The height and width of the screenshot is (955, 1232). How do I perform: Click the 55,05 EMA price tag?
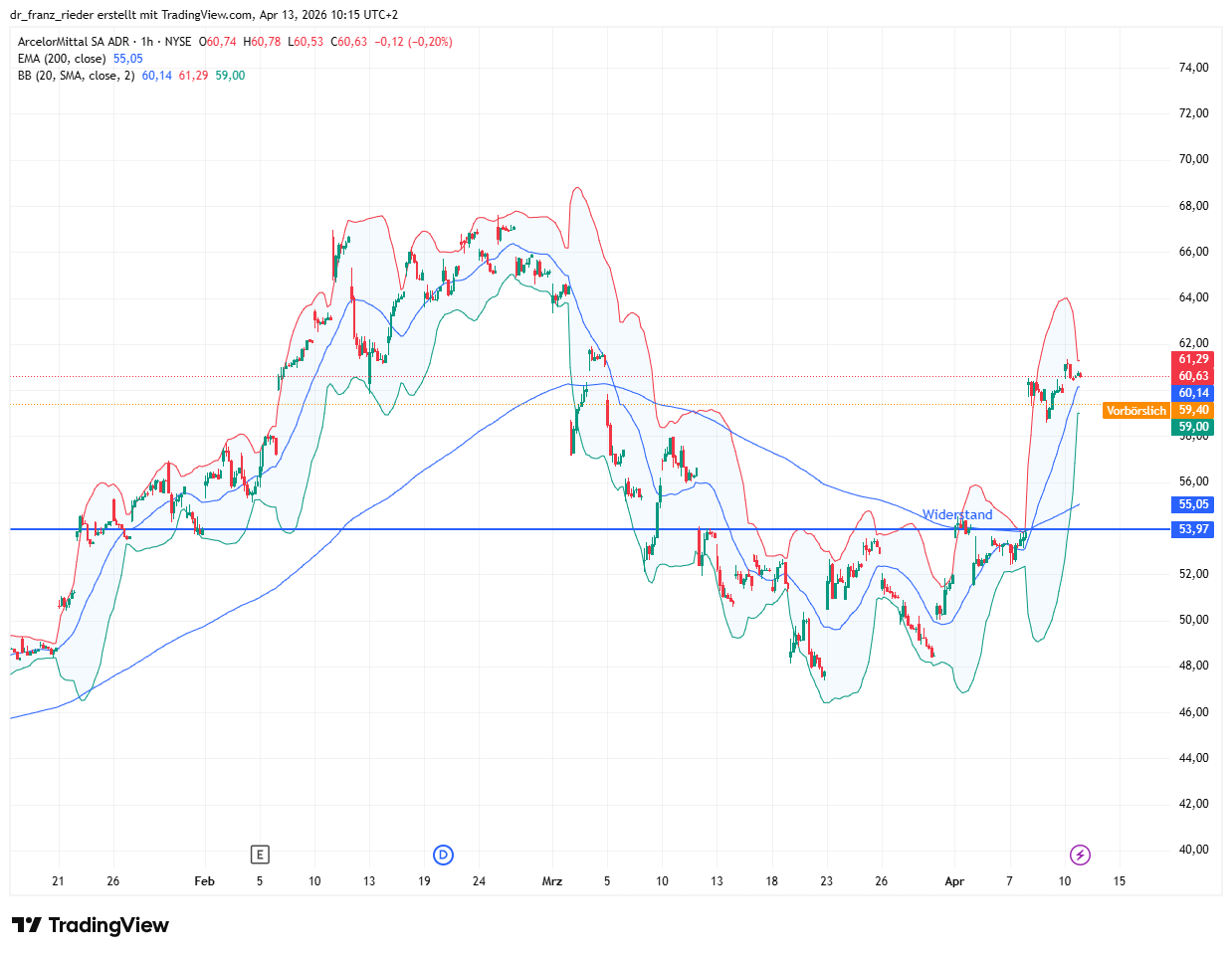(1193, 504)
